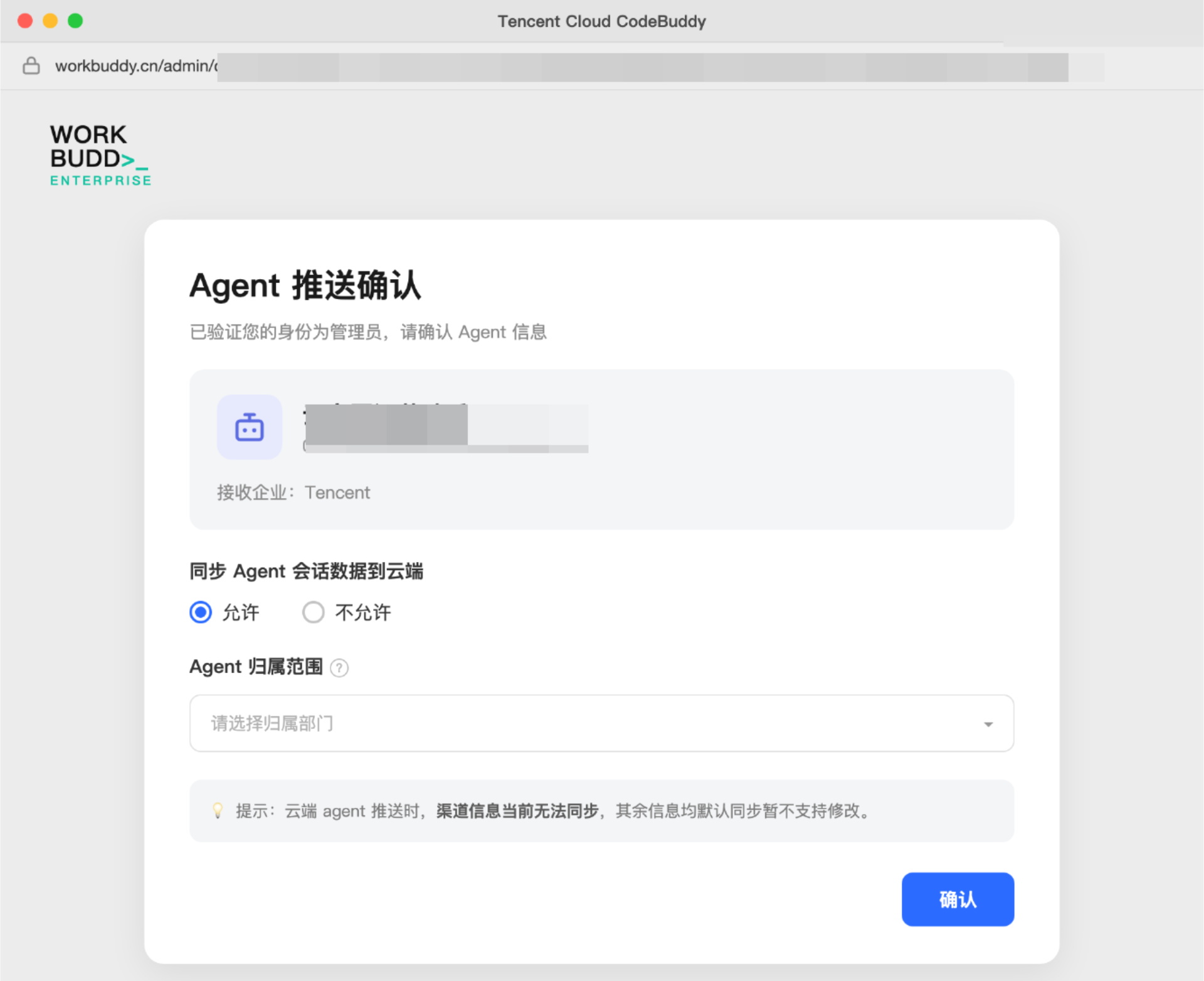This screenshot has height=981, width=1204.
Task: Click the lightbulb tip icon
Action: pos(218,810)
